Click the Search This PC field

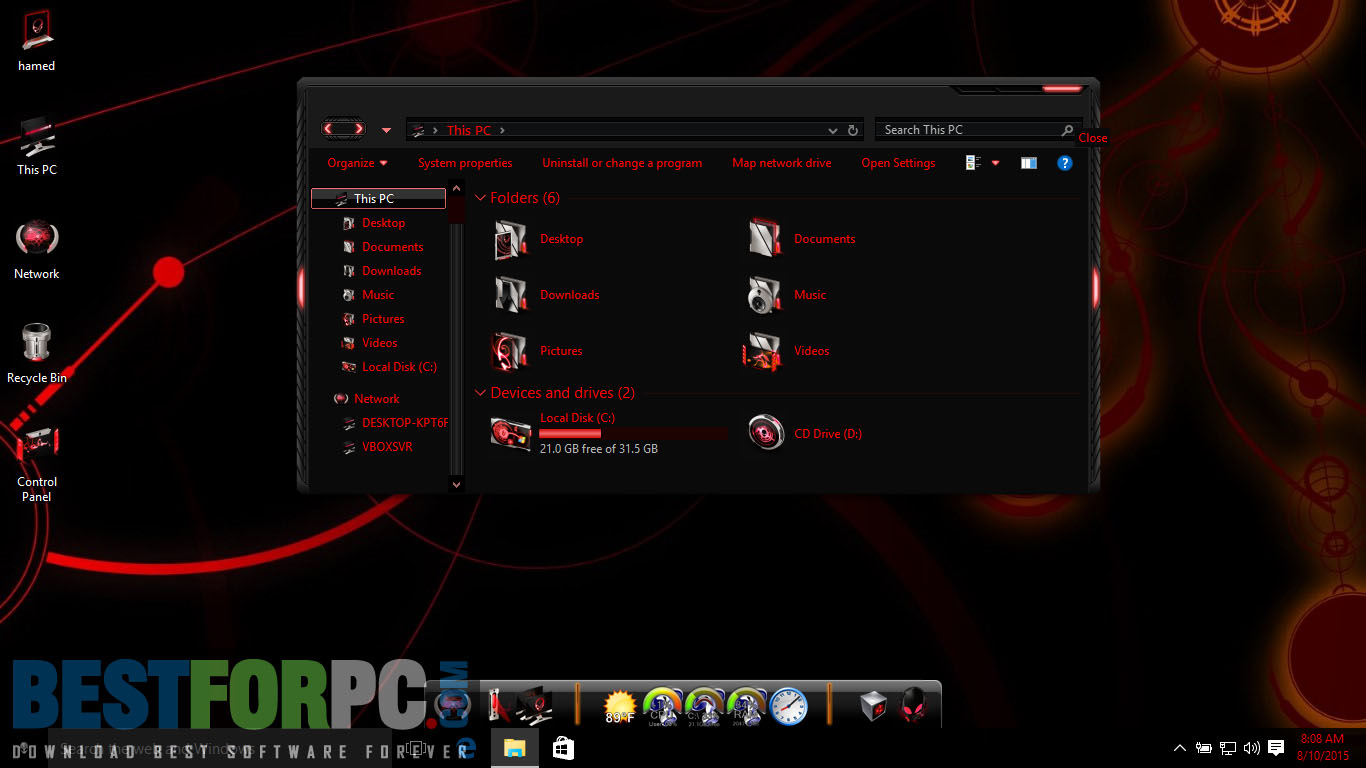978,130
